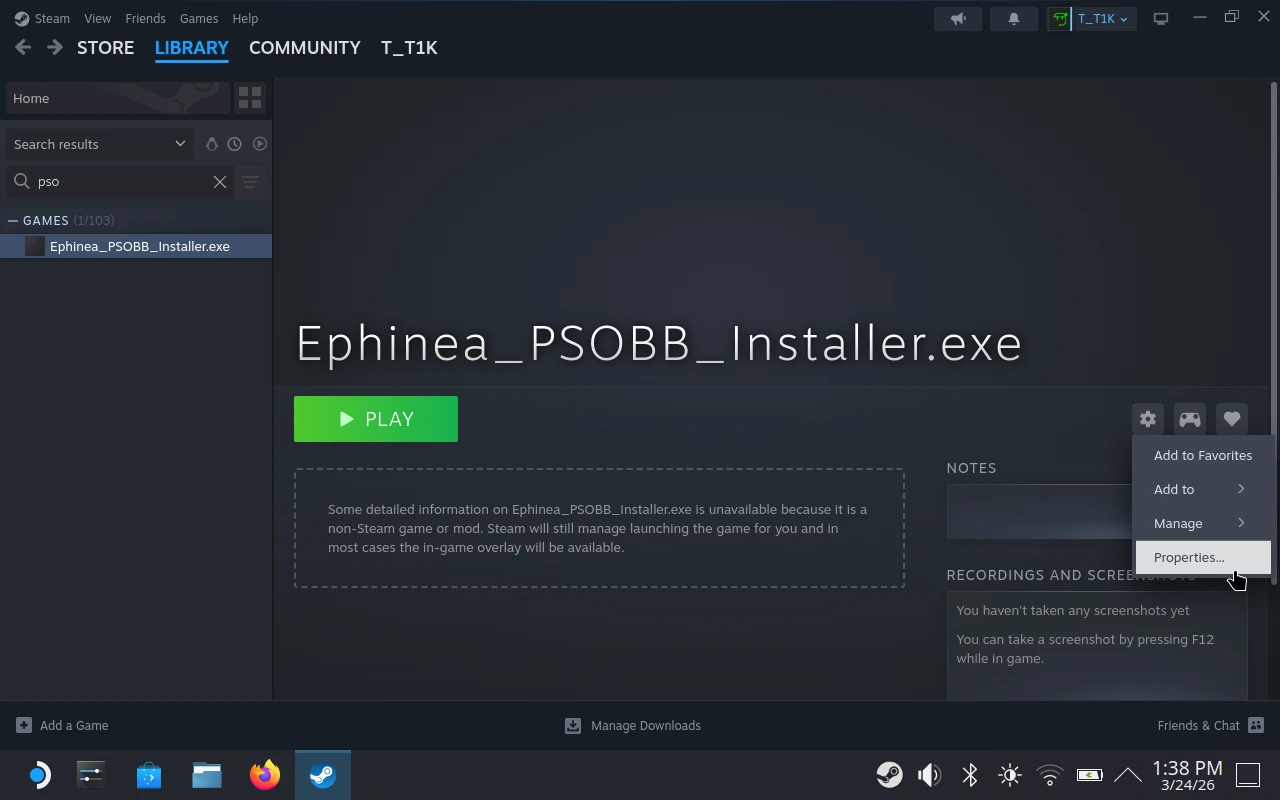This screenshot has height=800, width=1280.
Task: Toggle the recently played filter icon
Action: pyautogui.click(x=234, y=144)
